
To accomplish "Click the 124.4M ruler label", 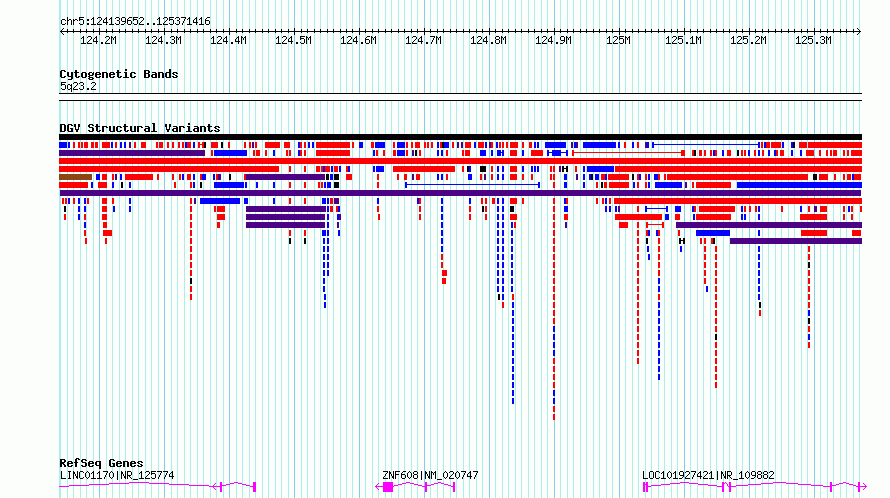I will pos(228,40).
